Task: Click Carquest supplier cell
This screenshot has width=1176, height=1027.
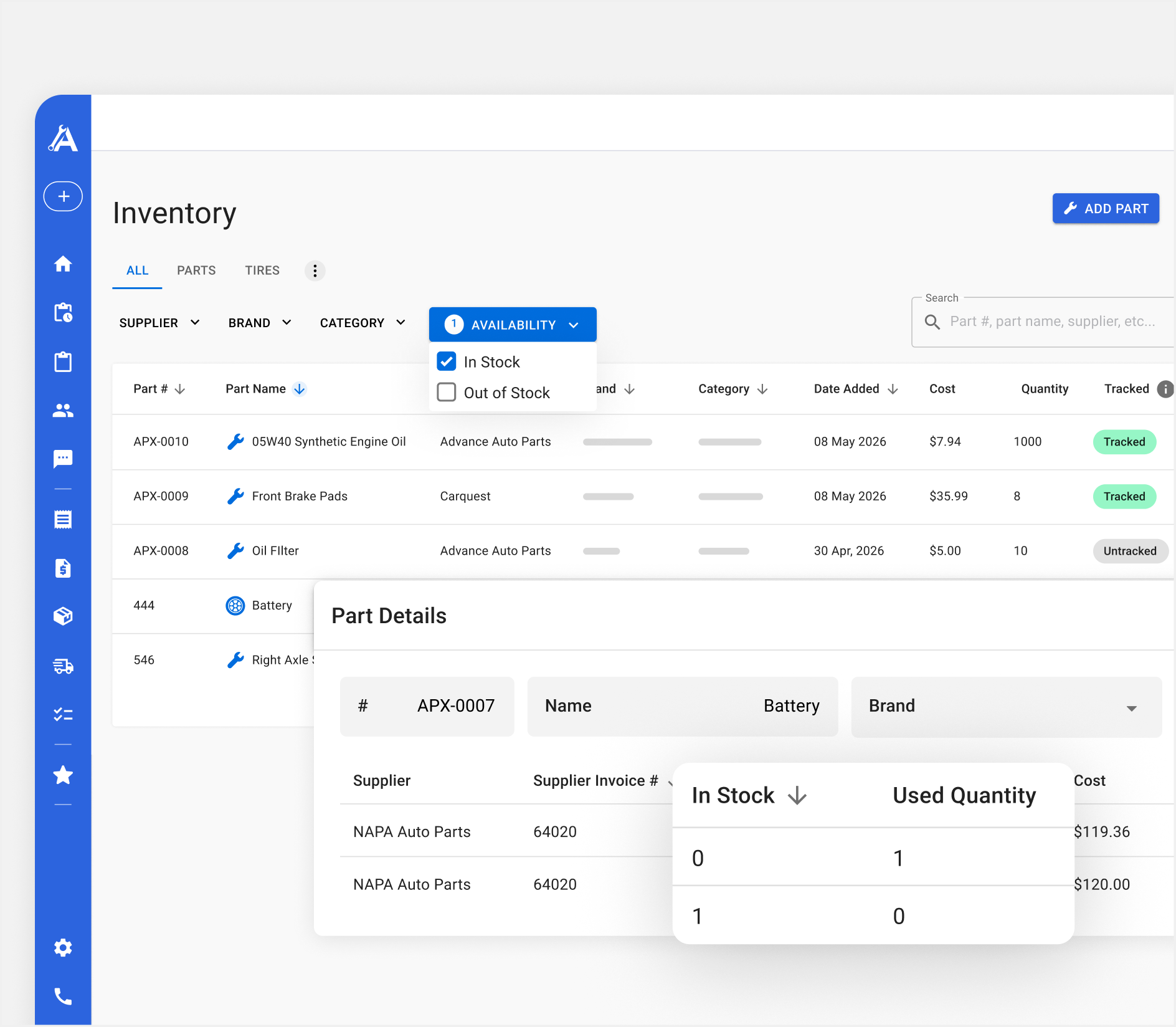Action: point(465,496)
